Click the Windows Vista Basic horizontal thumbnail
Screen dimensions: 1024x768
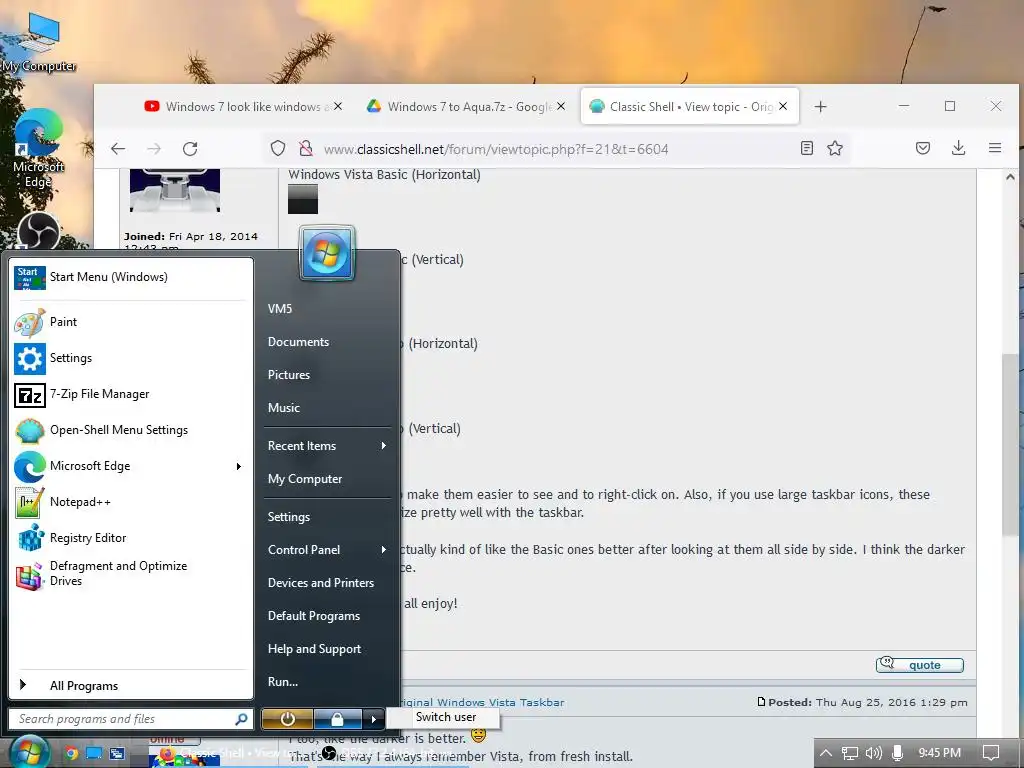tap(303, 199)
